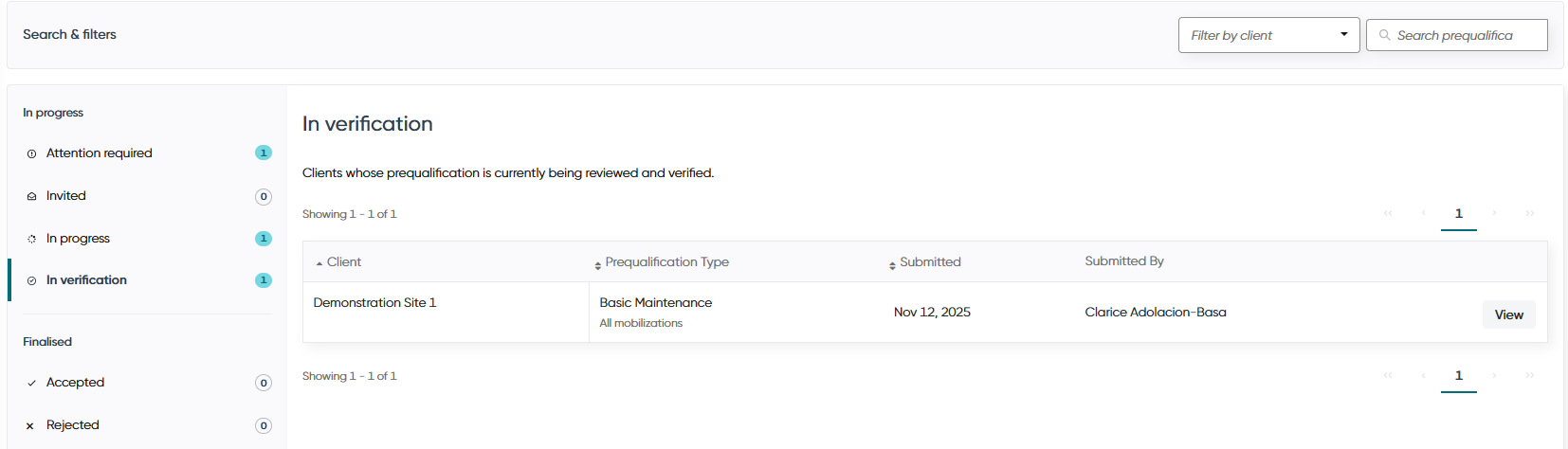
Task: Click the Attention required alert icon
Action: point(31,153)
